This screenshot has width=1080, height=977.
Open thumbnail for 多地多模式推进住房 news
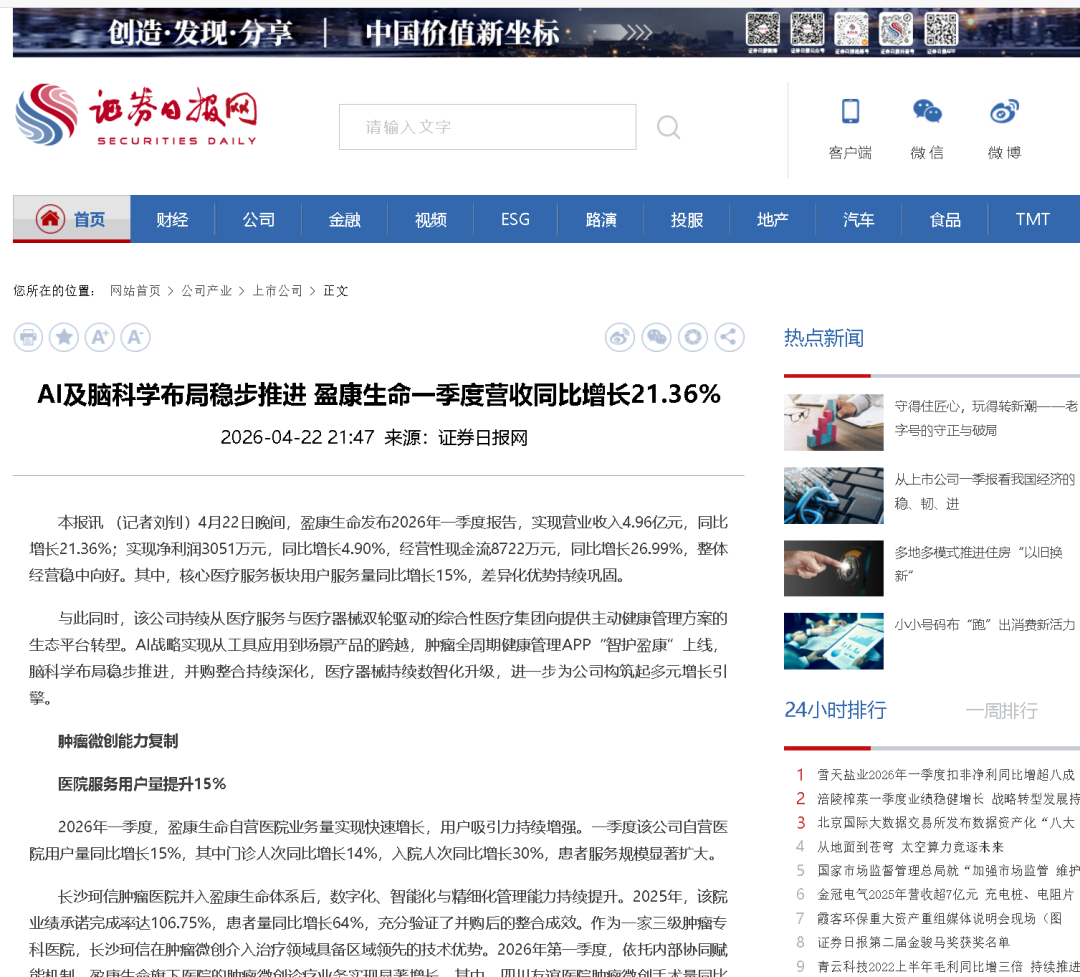833,568
